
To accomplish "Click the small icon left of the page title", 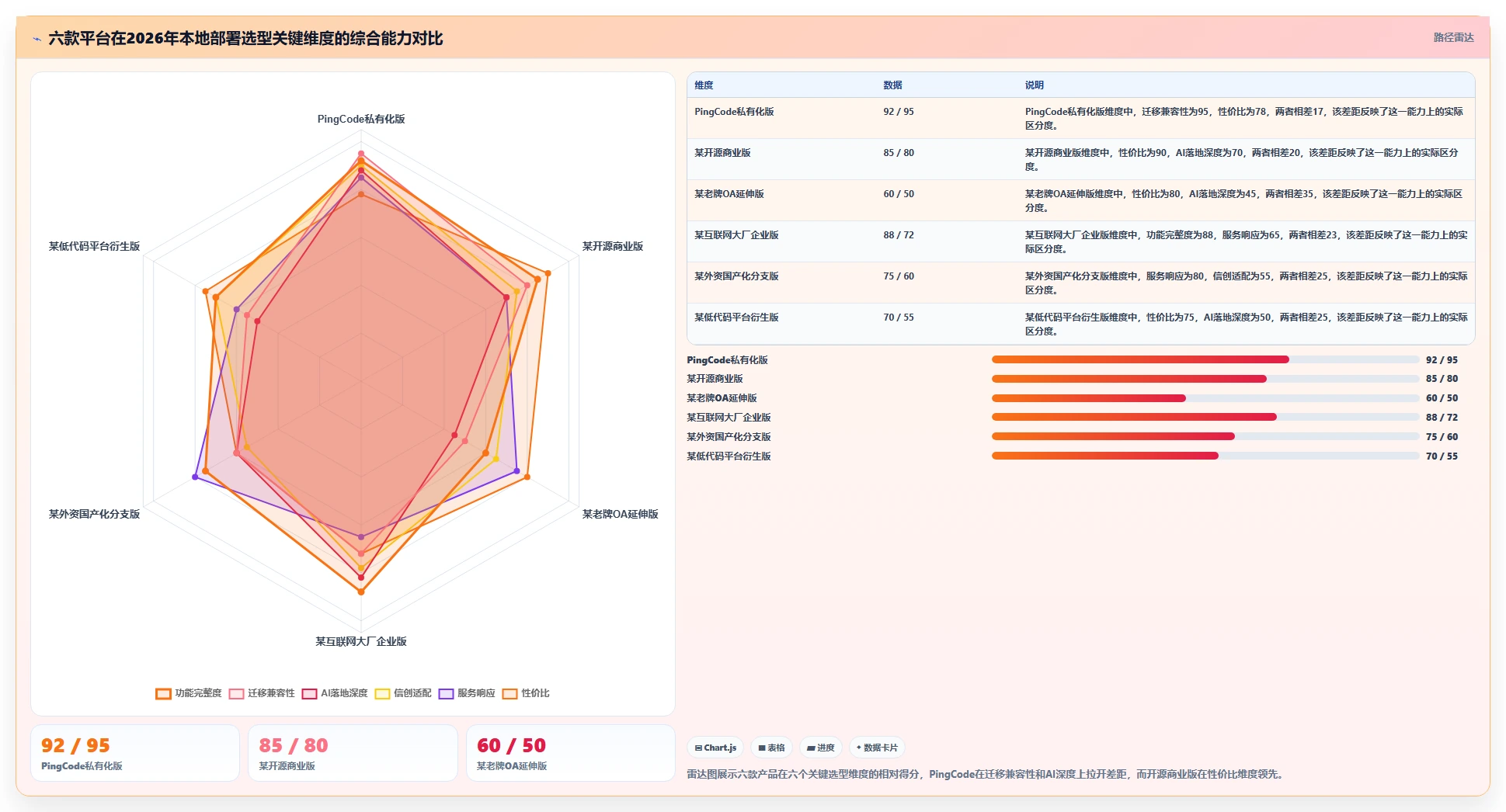I will [x=37, y=39].
